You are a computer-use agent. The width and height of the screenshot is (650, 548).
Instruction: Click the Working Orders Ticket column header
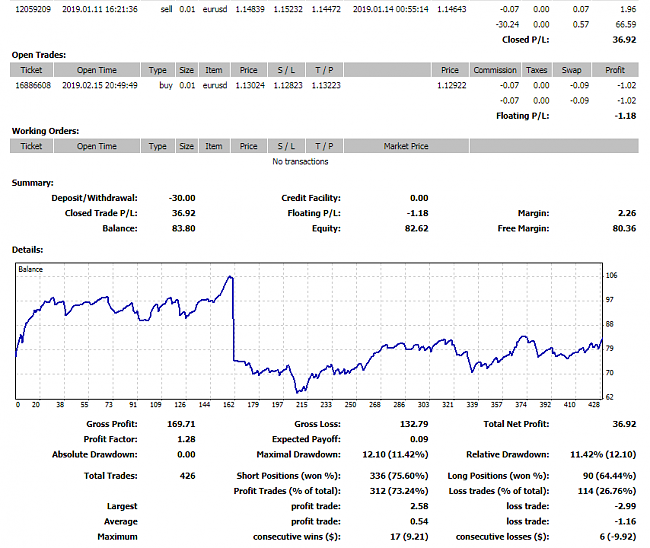click(32, 146)
